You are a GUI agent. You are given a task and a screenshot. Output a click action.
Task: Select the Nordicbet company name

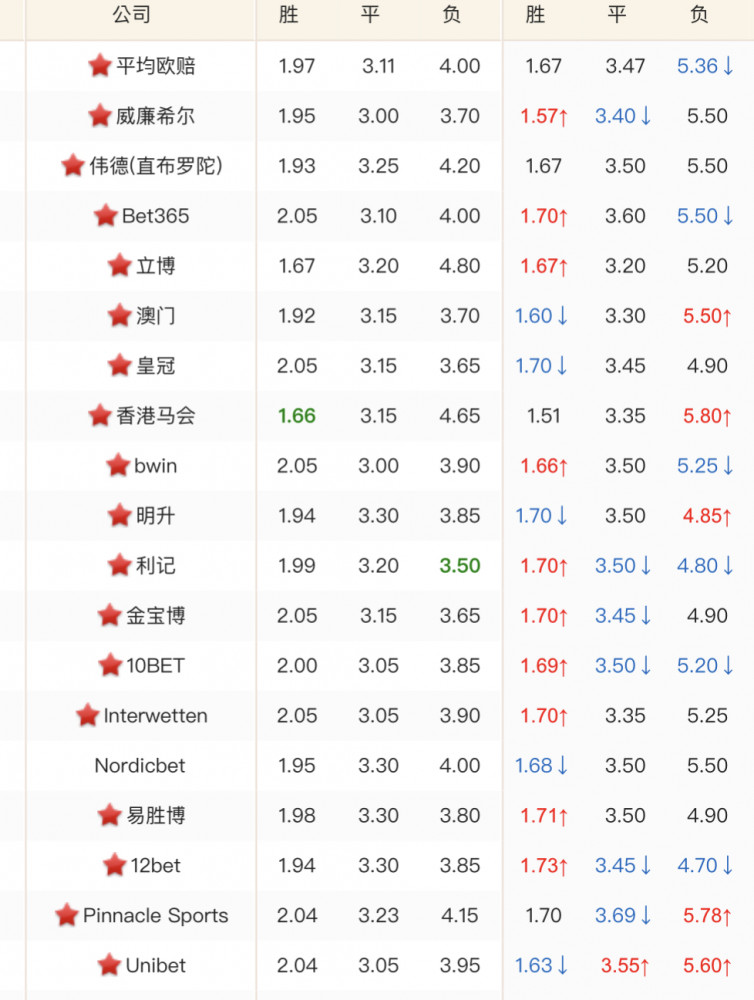tap(140, 765)
